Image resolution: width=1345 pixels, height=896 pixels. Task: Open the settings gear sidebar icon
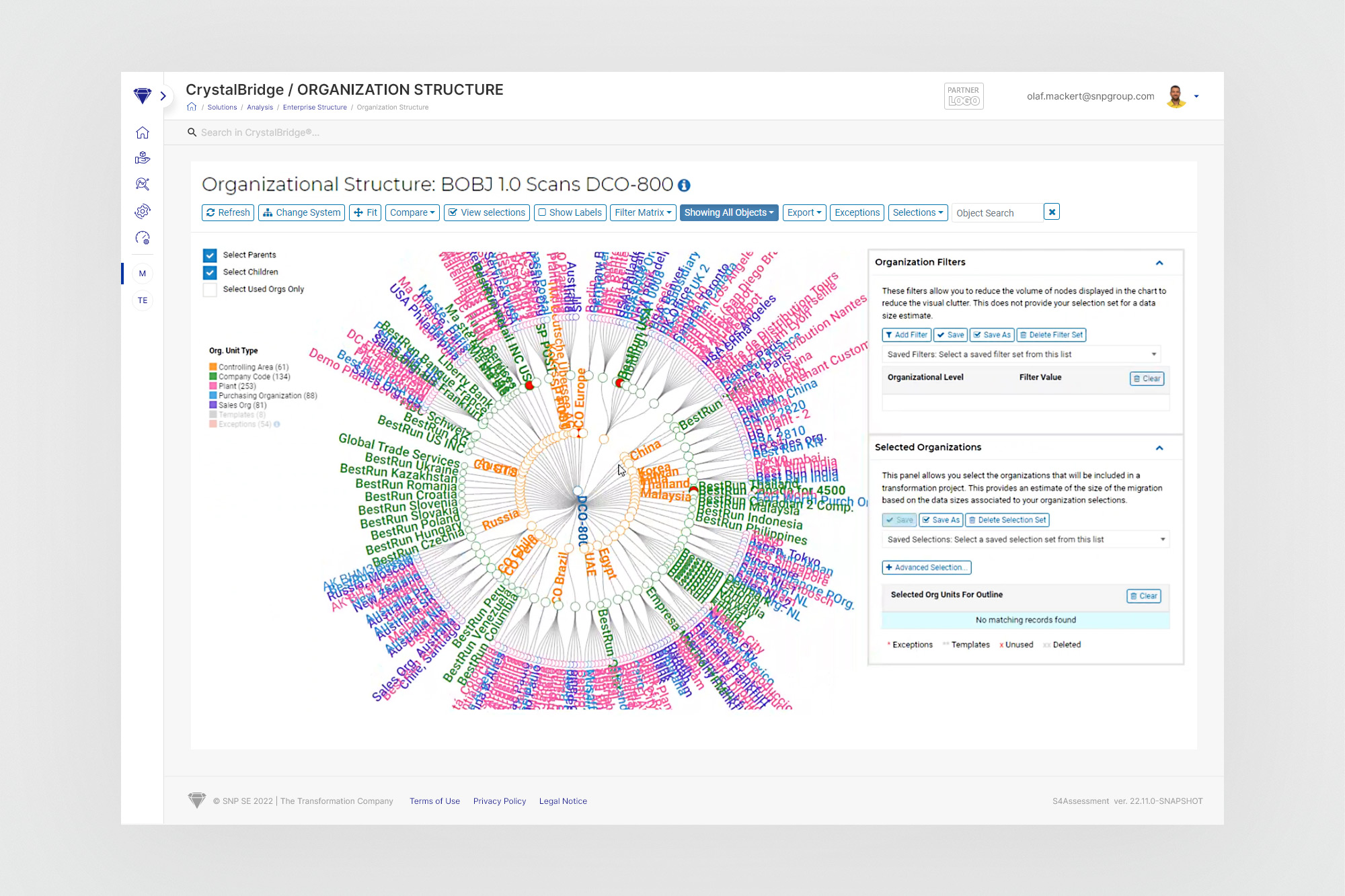coord(143,212)
